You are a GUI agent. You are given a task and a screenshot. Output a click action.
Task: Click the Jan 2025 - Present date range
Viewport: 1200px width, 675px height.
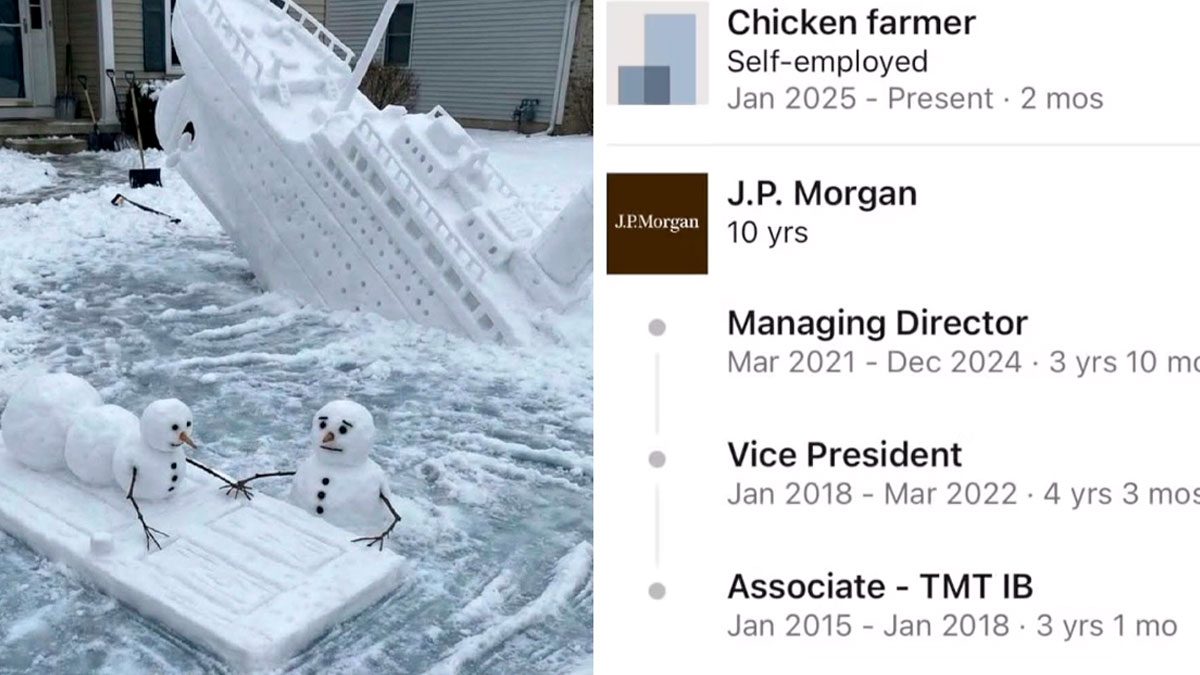(x=860, y=99)
